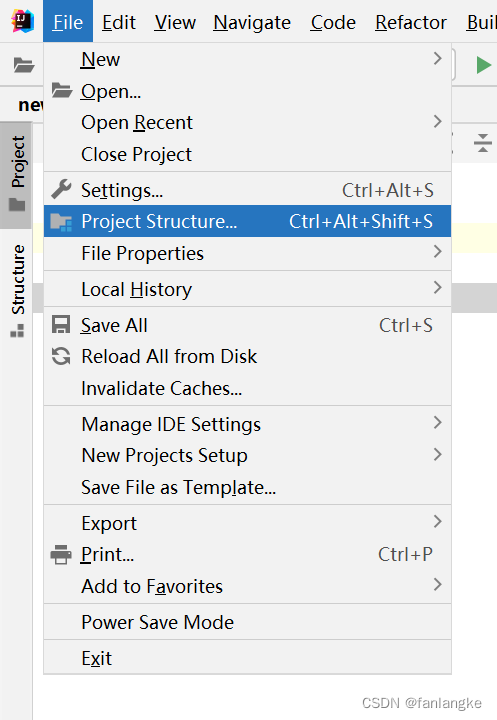The width and height of the screenshot is (497, 720).
Task: Click the open folder toolbar icon
Action: 24,65
